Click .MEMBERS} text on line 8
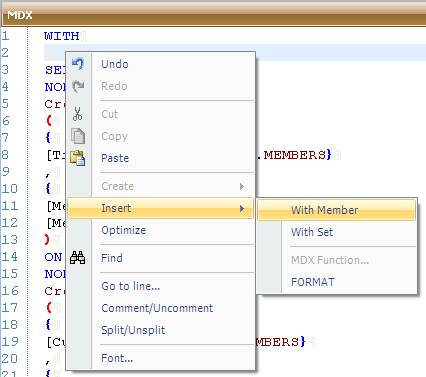Screen dimensions: 426x377 295,155
